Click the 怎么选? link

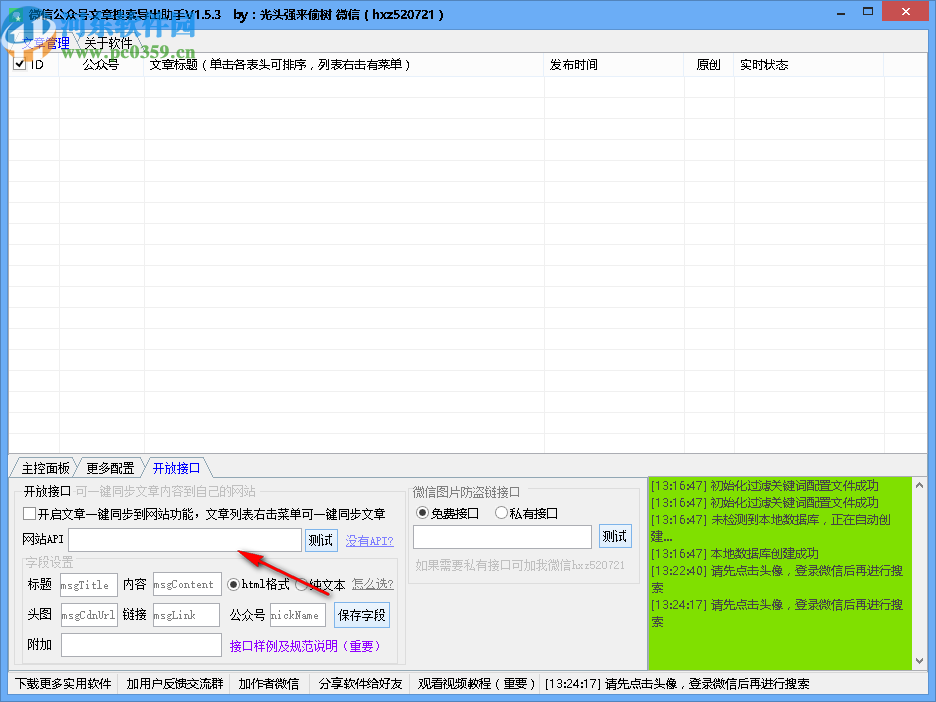(371, 585)
